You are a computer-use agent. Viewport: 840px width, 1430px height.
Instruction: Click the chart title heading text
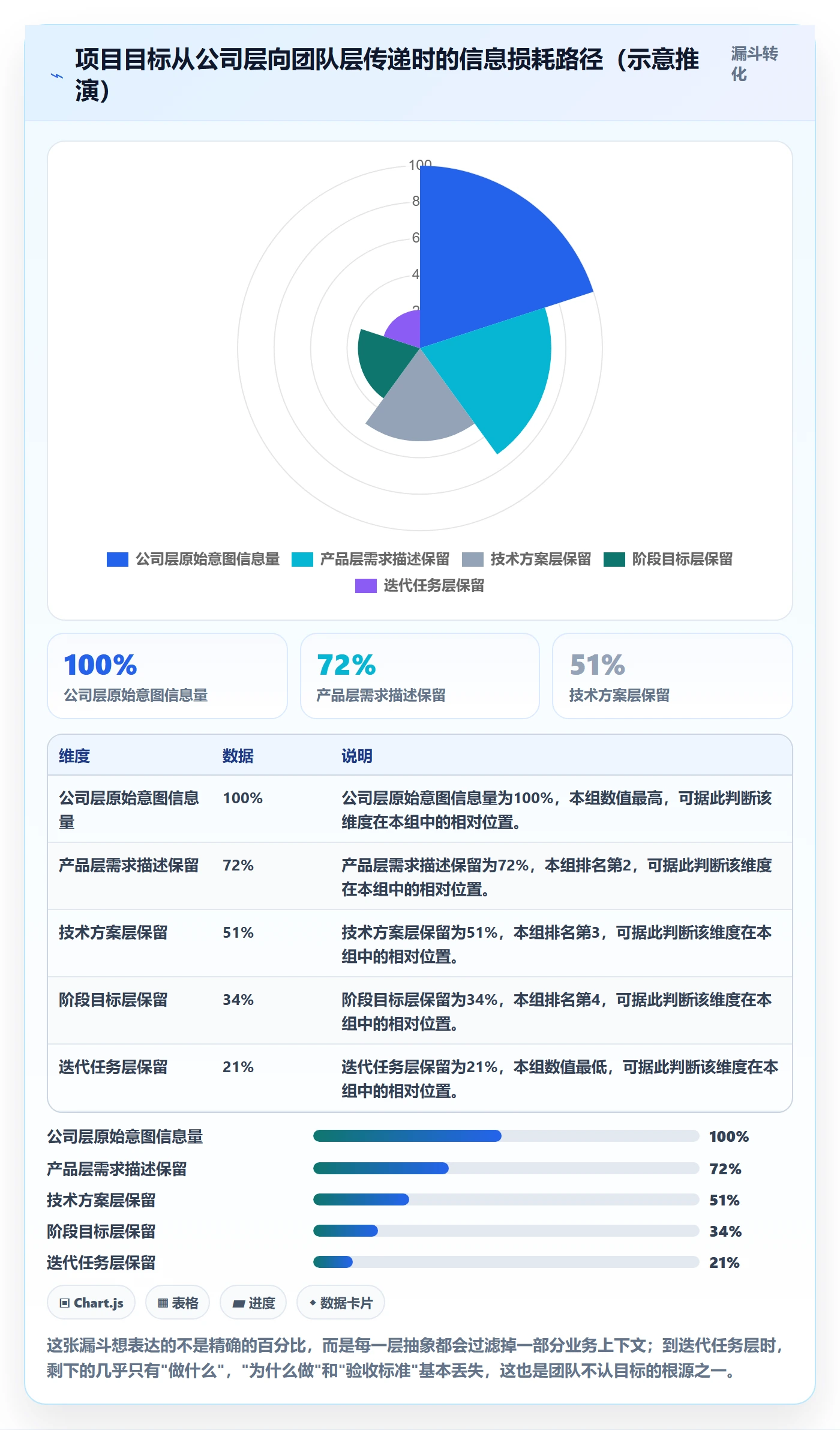[x=387, y=75]
